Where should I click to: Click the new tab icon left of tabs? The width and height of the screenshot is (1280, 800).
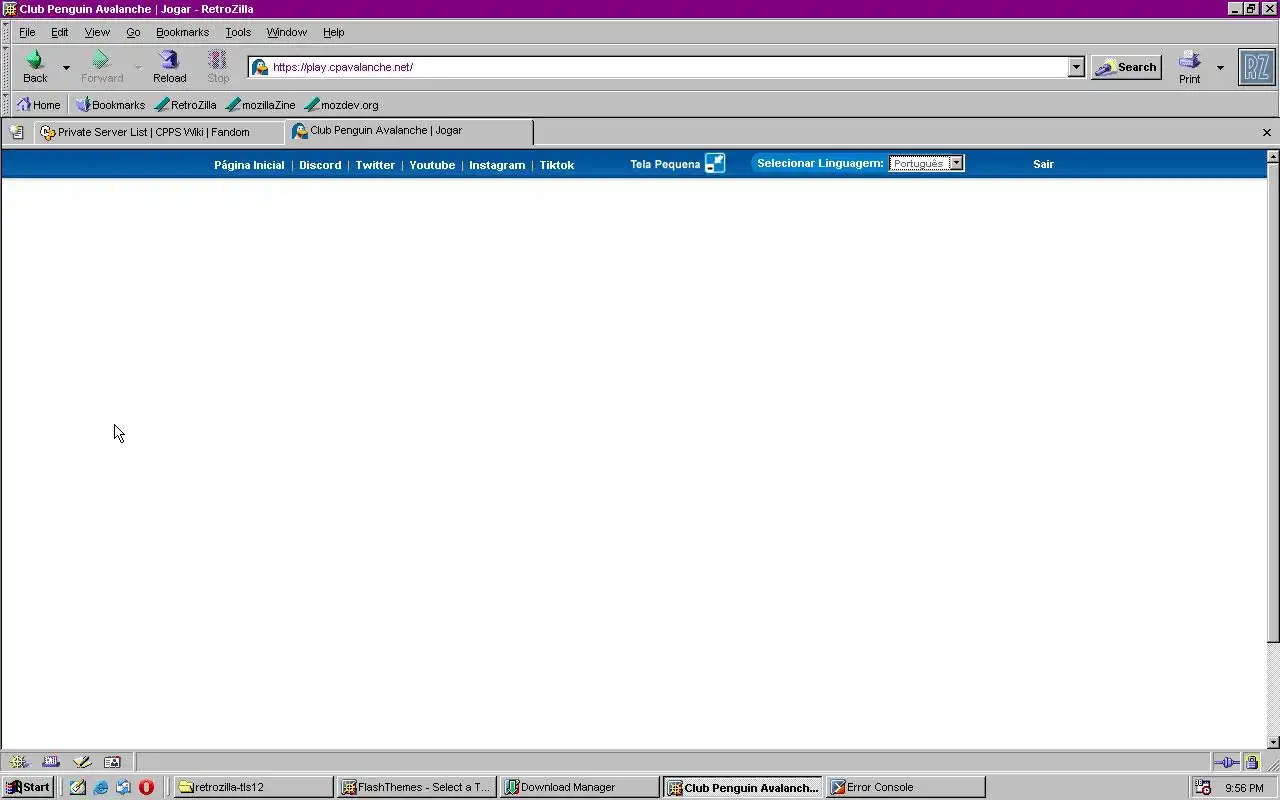[16, 131]
